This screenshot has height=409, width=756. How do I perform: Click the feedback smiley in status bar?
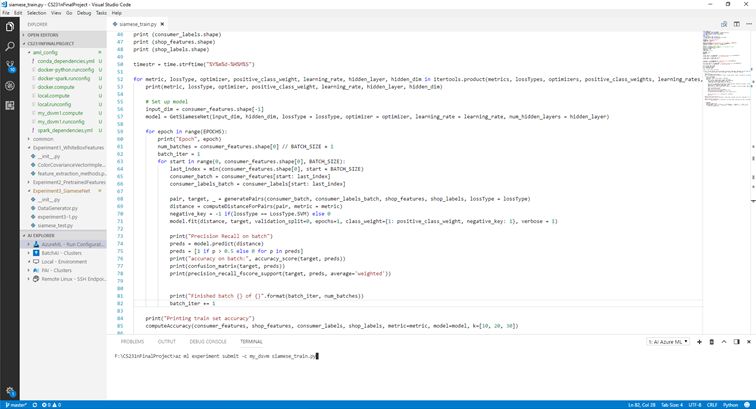pyautogui.click(x=747, y=405)
